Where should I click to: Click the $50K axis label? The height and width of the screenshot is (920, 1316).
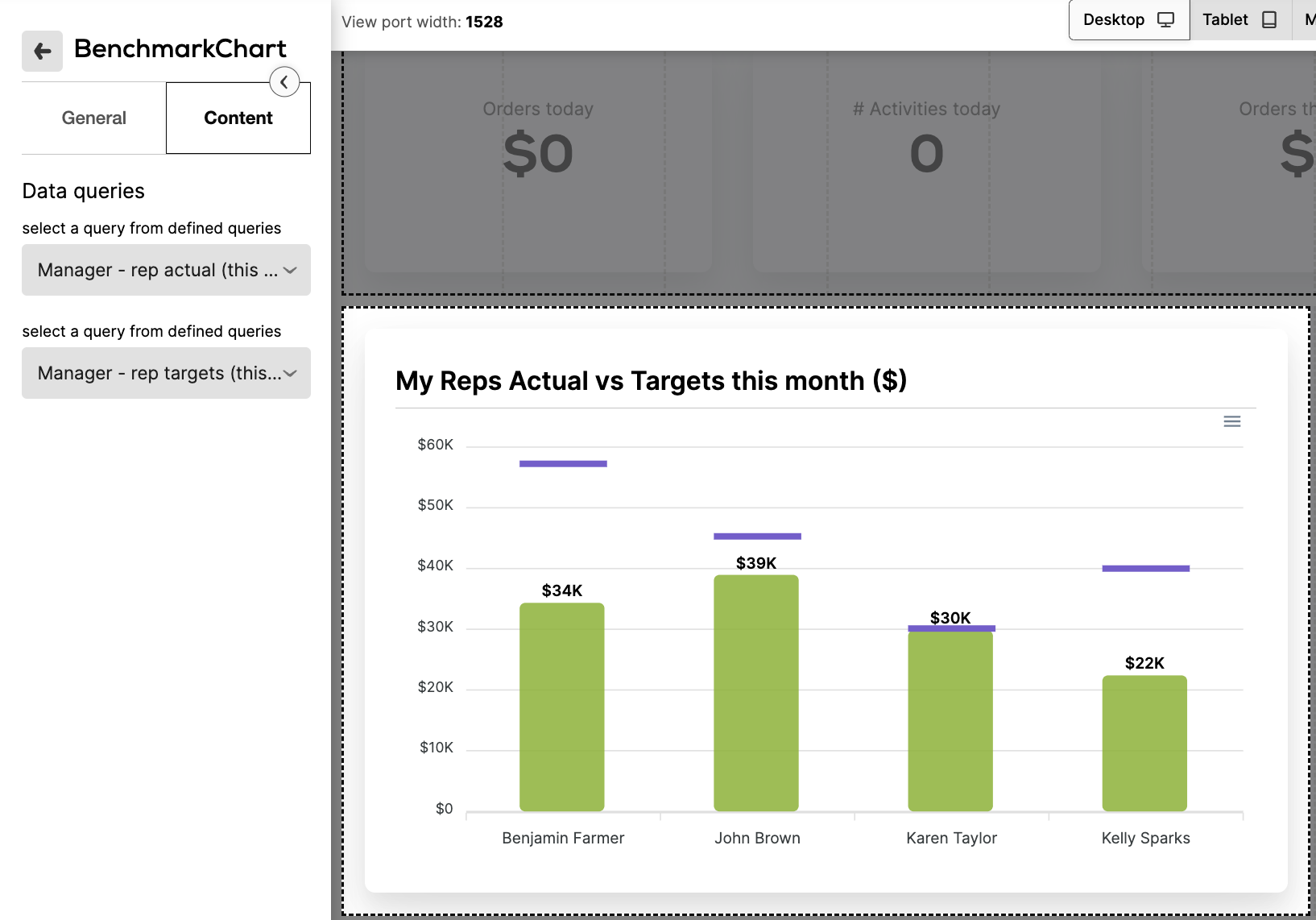click(435, 505)
